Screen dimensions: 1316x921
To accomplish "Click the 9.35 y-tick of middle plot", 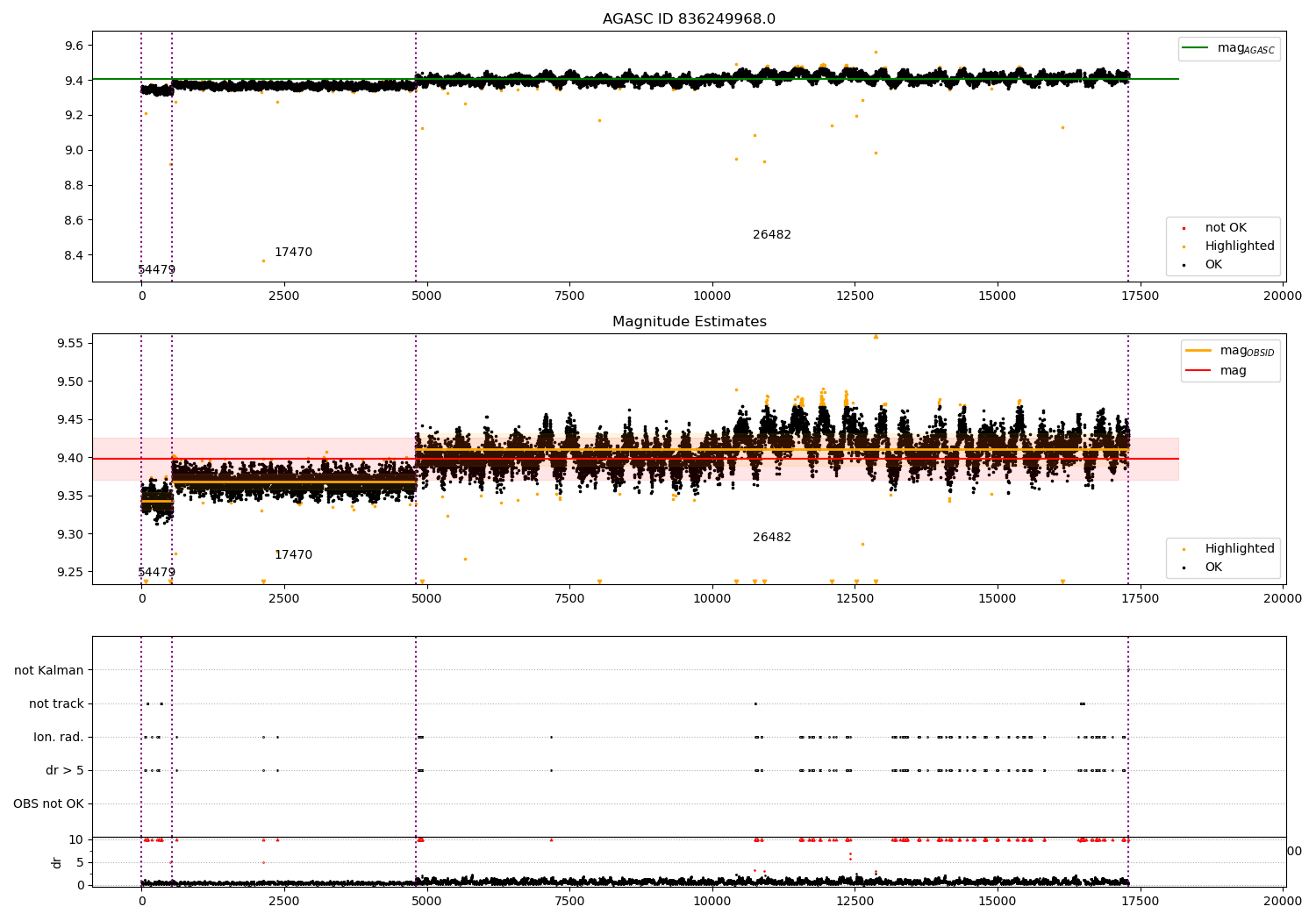I will tap(69, 496).
